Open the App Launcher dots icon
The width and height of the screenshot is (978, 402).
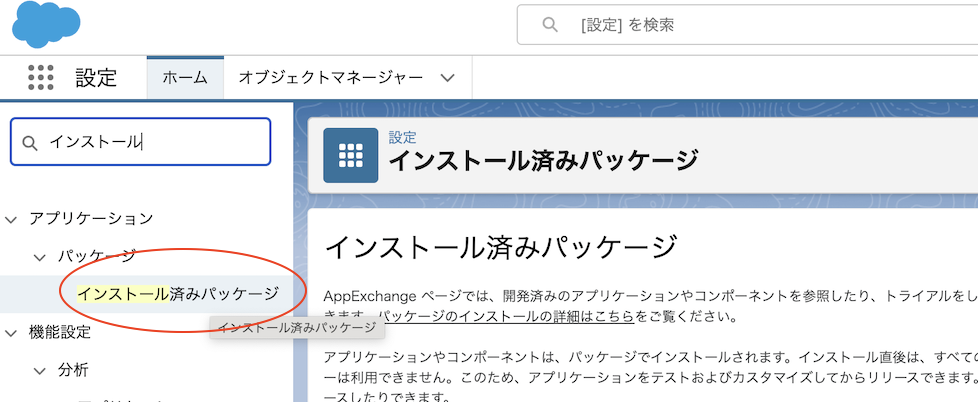41,77
